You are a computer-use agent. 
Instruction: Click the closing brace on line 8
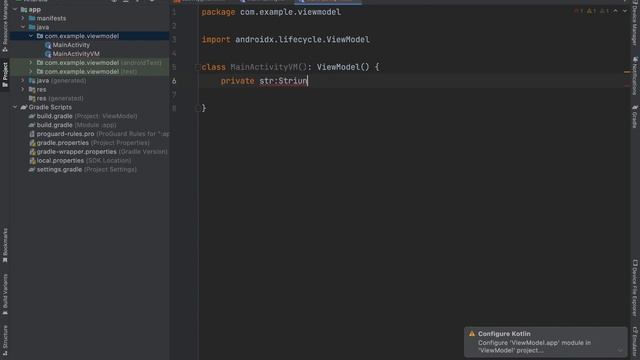pos(204,108)
